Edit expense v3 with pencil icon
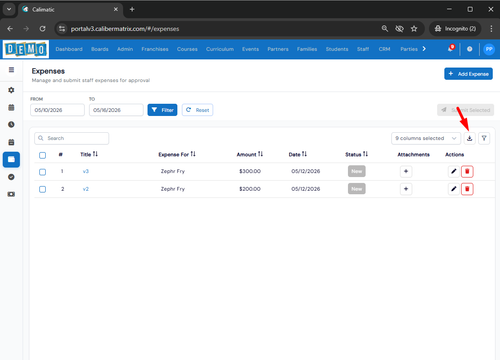The width and height of the screenshot is (500, 360). click(x=453, y=171)
